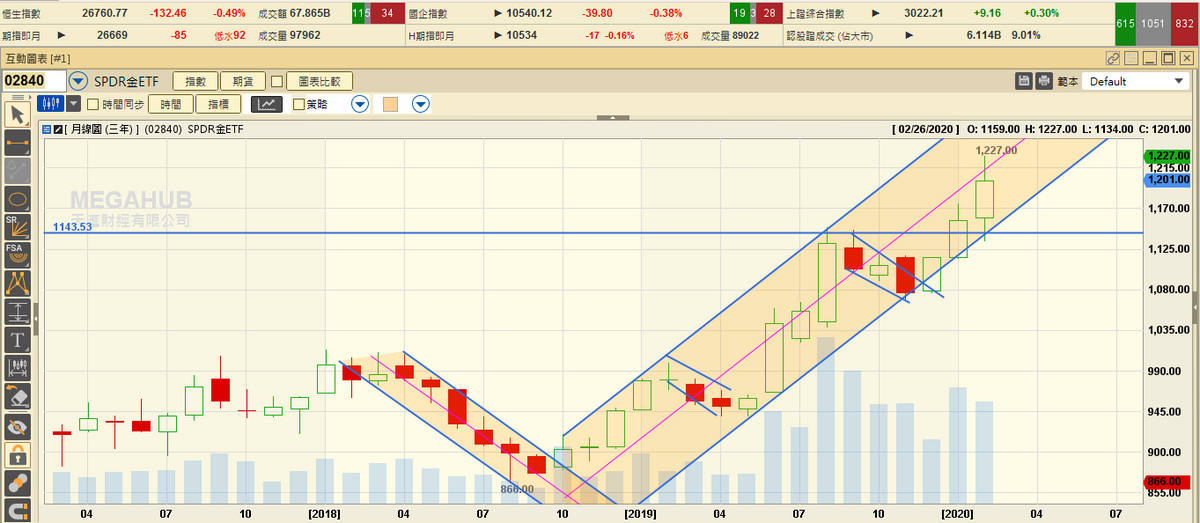The image size is (1200, 523).
Task: Click the 期貨 button
Action: coord(242,81)
